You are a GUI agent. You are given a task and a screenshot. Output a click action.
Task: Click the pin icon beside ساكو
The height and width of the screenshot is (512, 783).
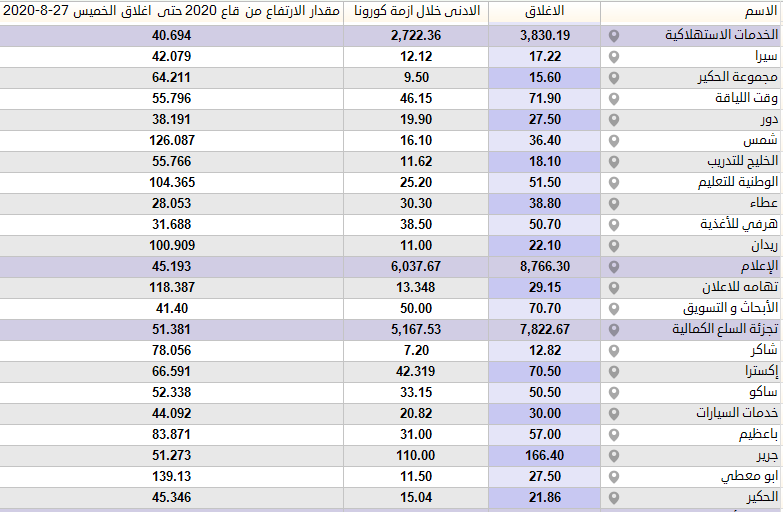[x=614, y=393]
